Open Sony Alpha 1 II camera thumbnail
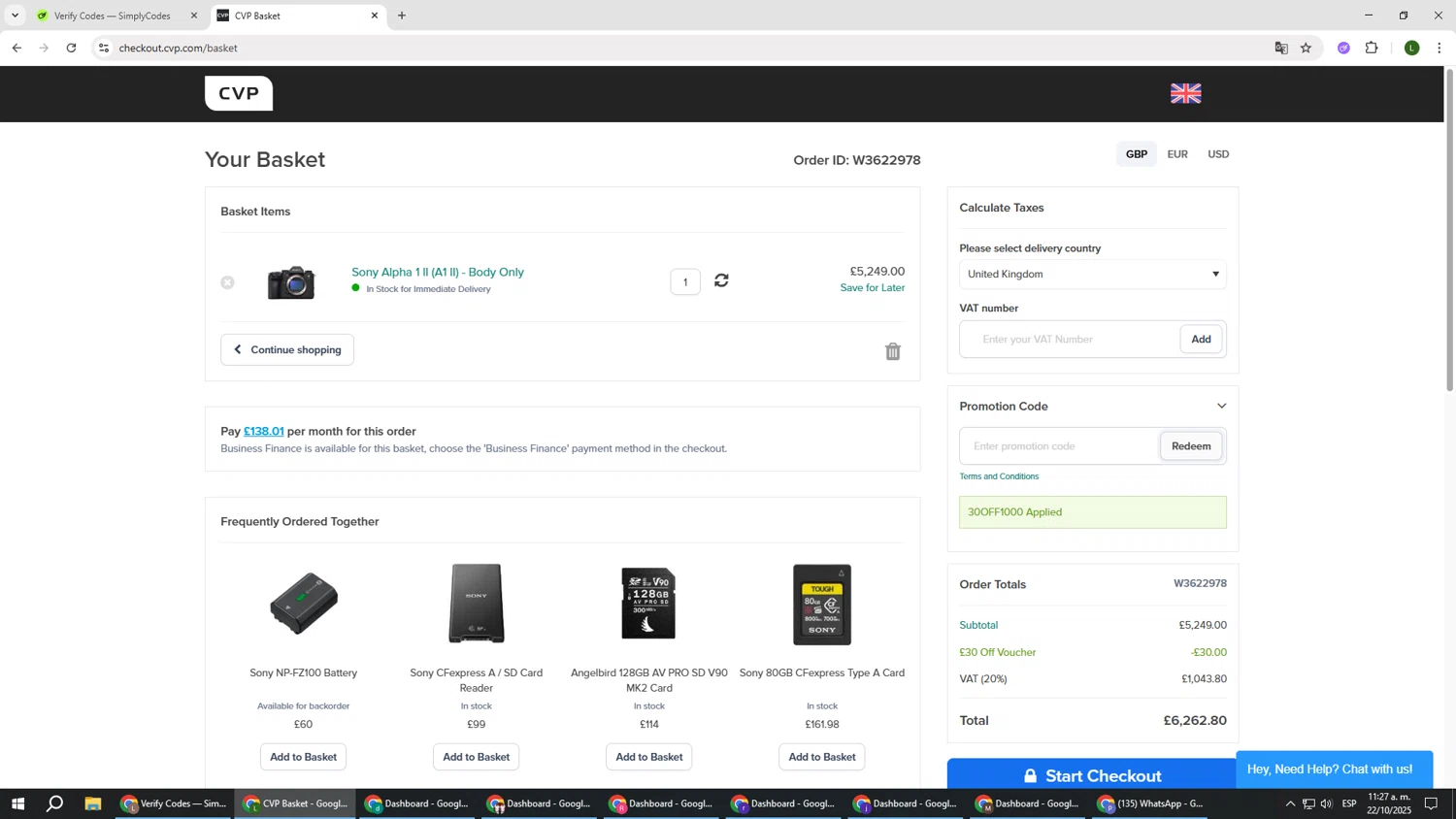 pos(291,281)
